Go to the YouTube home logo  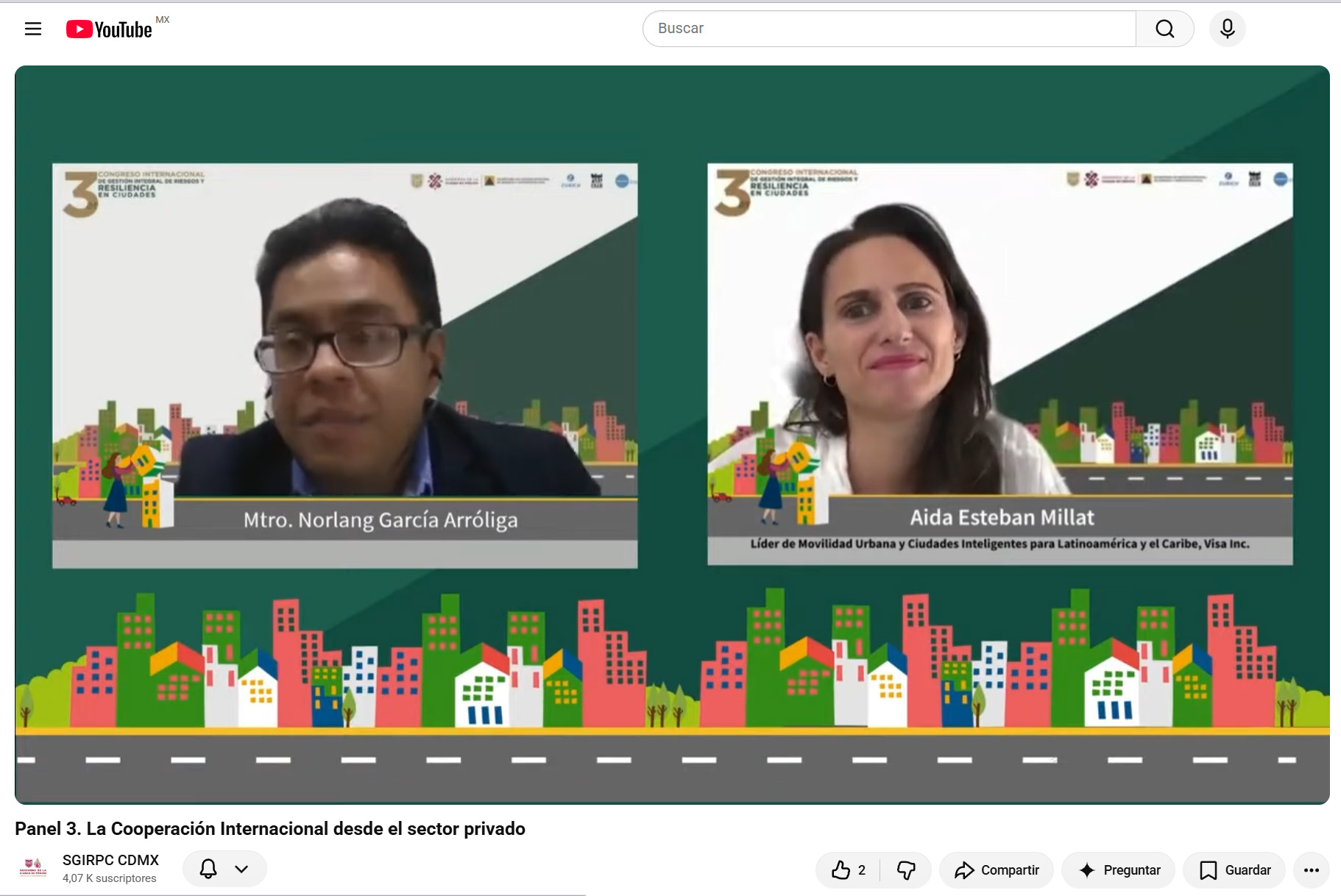110,29
